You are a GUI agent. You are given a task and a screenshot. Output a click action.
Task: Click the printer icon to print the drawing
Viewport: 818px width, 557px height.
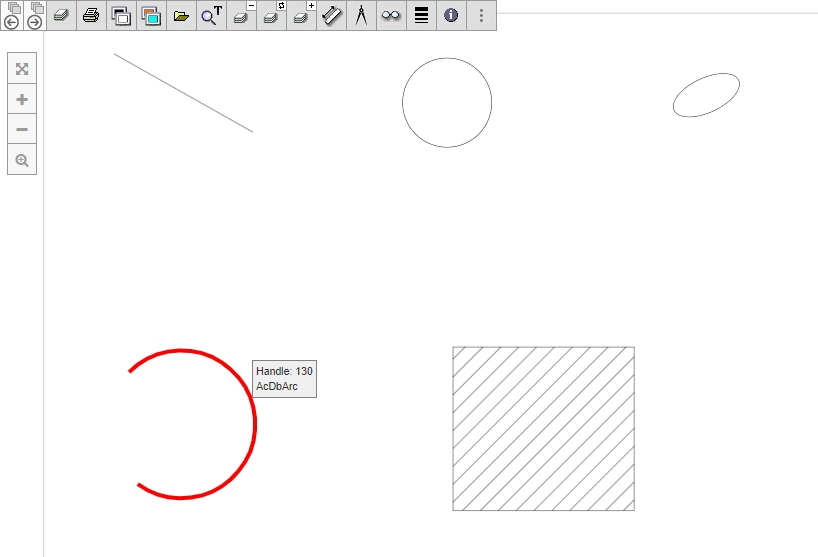coord(91,15)
